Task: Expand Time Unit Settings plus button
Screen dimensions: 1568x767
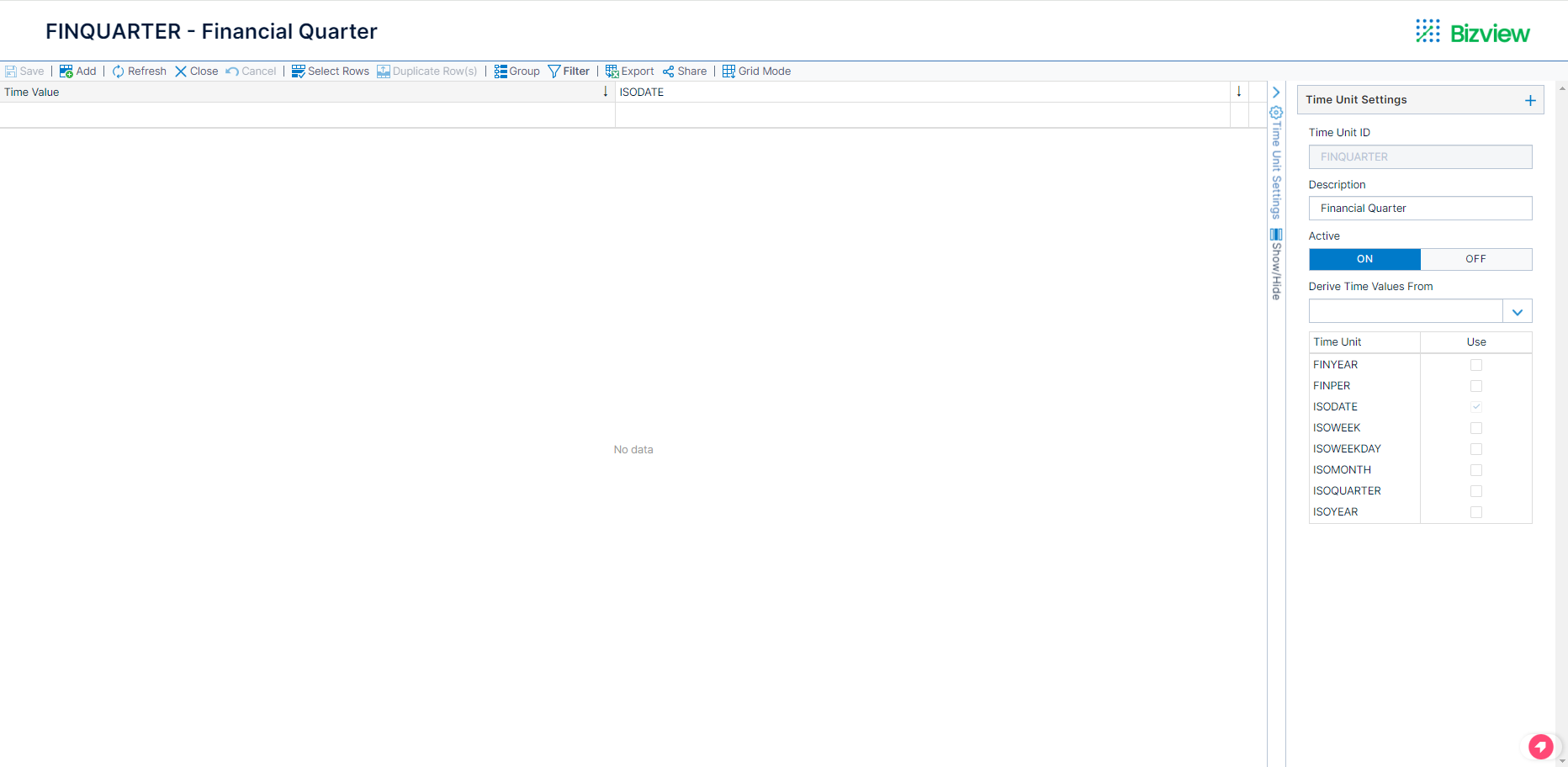Action: [x=1530, y=100]
